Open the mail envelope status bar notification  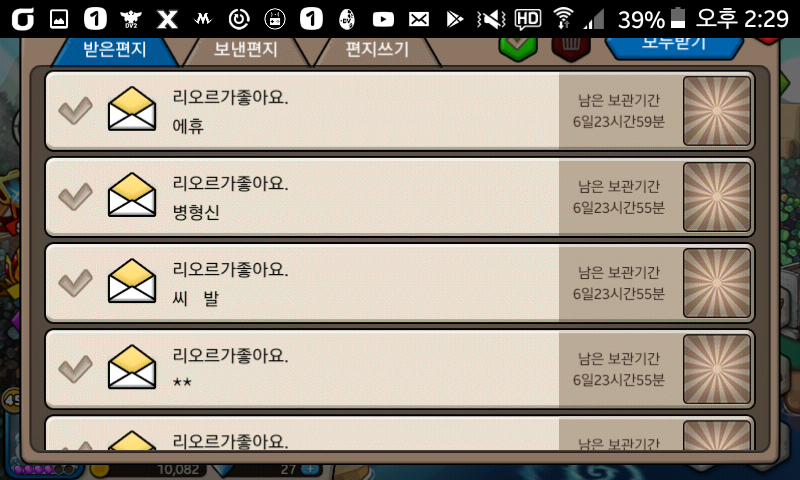419,19
